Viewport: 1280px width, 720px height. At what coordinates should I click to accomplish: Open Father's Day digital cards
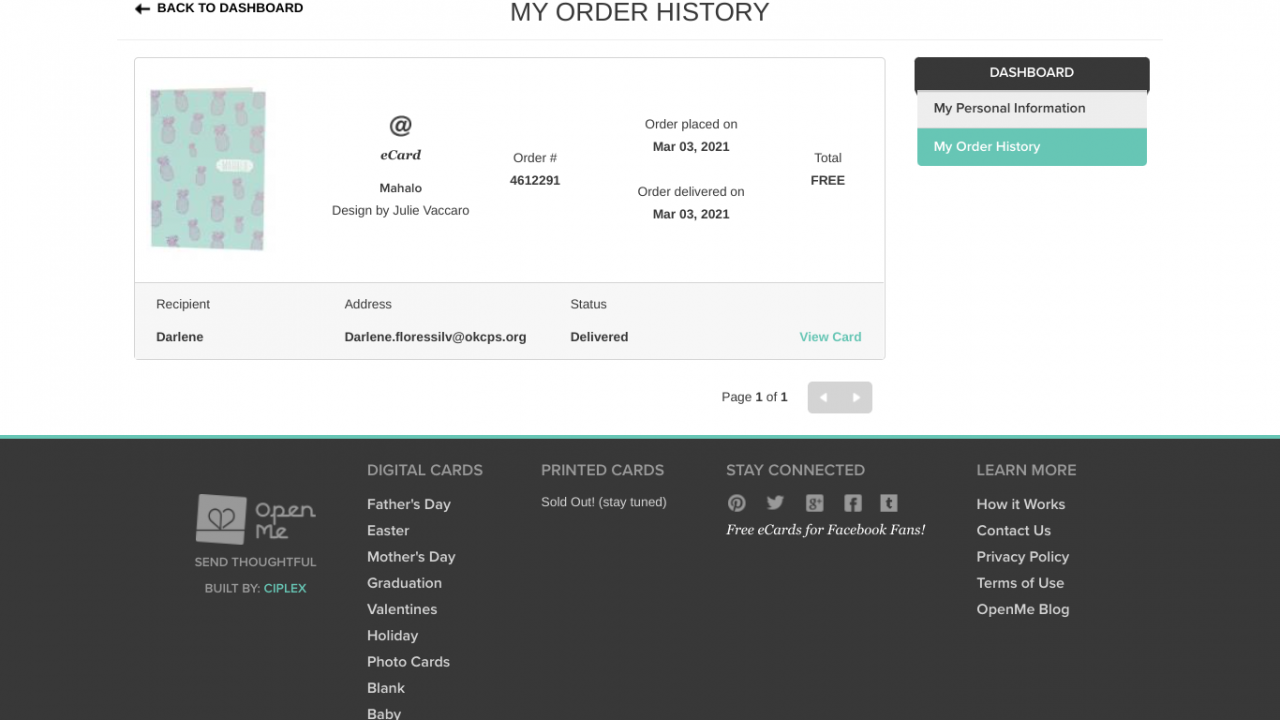[409, 504]
